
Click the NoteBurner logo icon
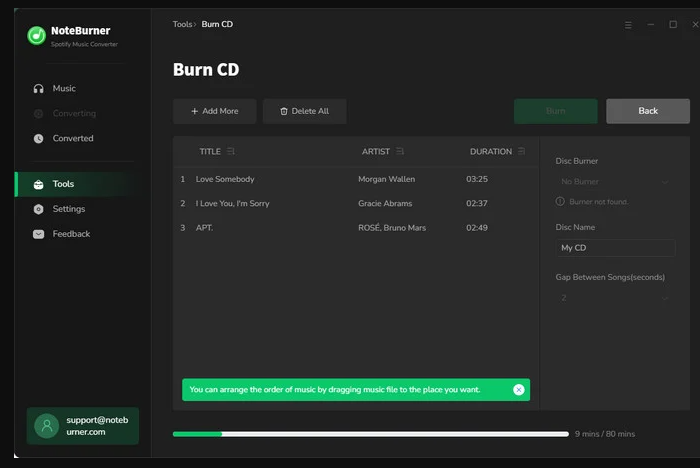click(x=37, y=35)
